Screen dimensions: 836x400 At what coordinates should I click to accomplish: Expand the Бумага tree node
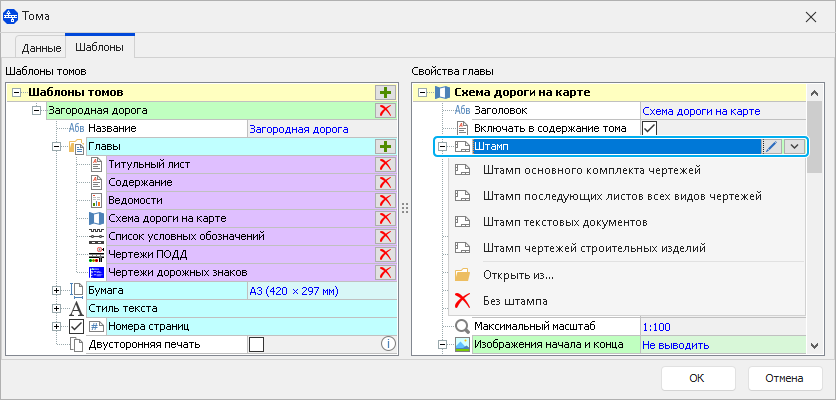point(57,290)
